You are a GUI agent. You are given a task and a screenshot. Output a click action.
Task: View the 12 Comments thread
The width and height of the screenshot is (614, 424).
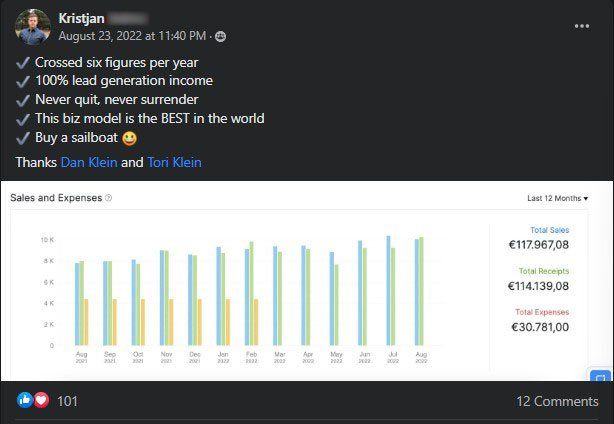point(557,401)
